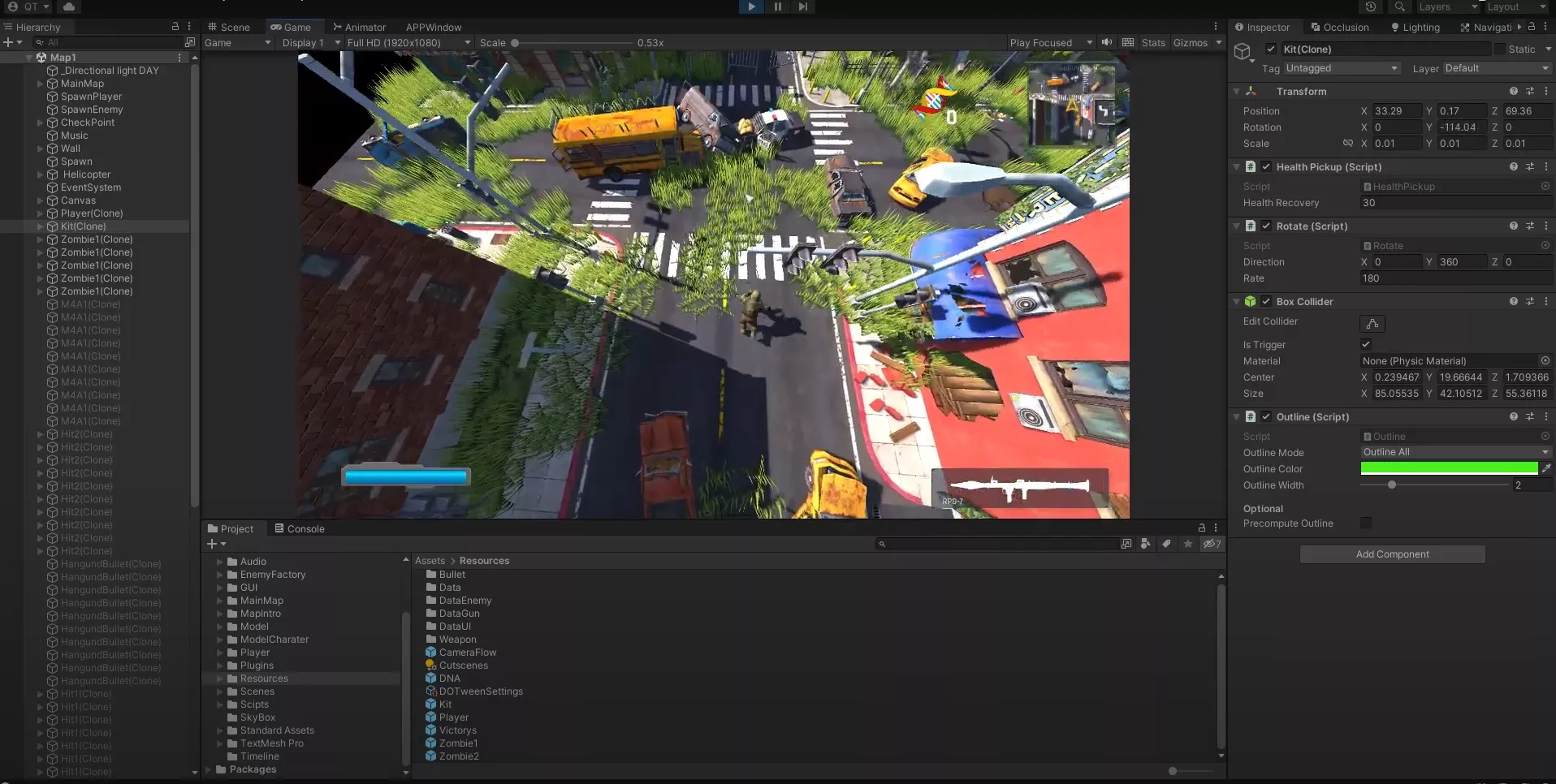Toggle the Mute Audio speaker icon
1556x784 pixels.
pos(1106,42)
